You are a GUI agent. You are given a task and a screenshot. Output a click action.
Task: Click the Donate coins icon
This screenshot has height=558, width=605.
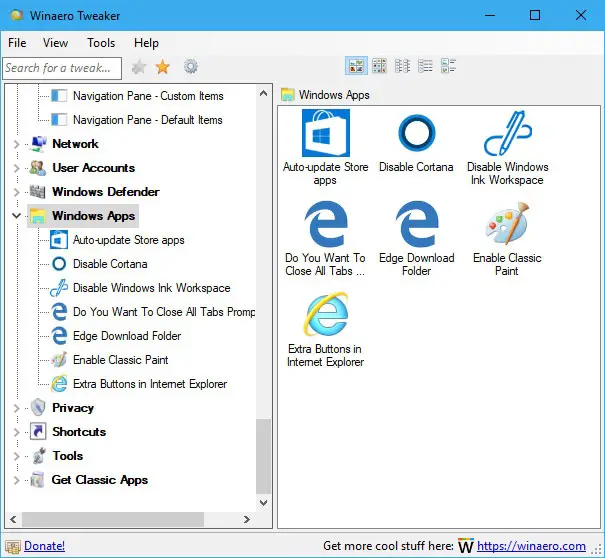(x=13, y=547)
